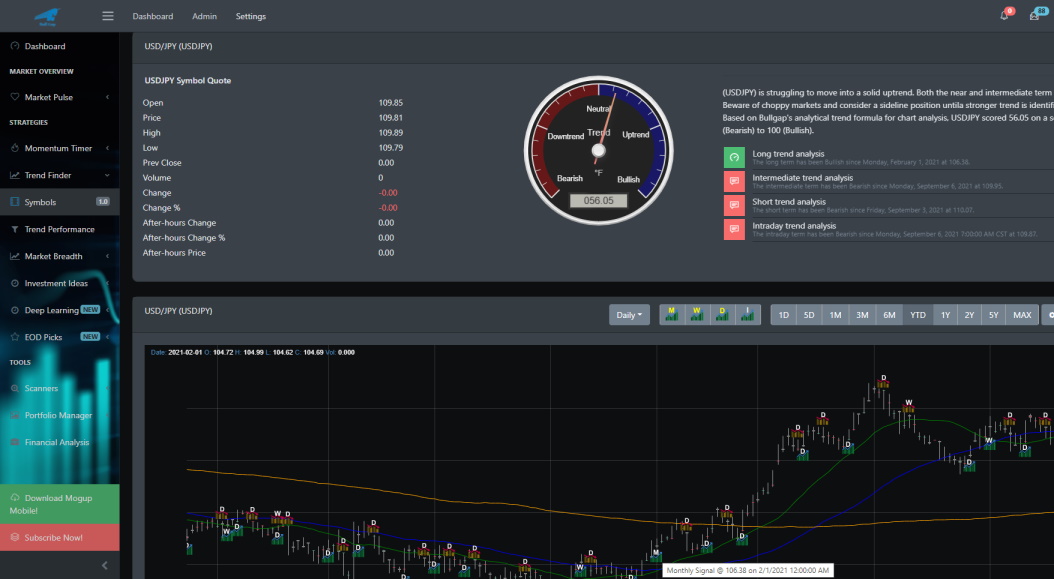
Task: Click the Symbols sidebar icon
Action: [x=15, y=202]
